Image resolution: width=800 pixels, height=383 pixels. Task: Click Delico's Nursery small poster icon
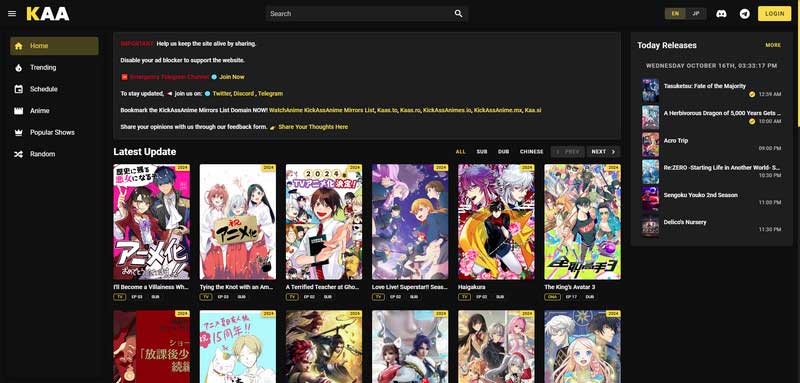[650, 226]
